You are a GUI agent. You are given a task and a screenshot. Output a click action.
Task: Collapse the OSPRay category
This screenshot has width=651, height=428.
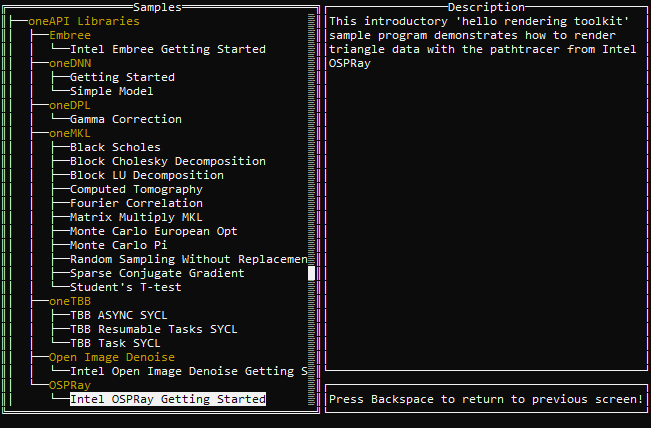[x=70, y=385]
